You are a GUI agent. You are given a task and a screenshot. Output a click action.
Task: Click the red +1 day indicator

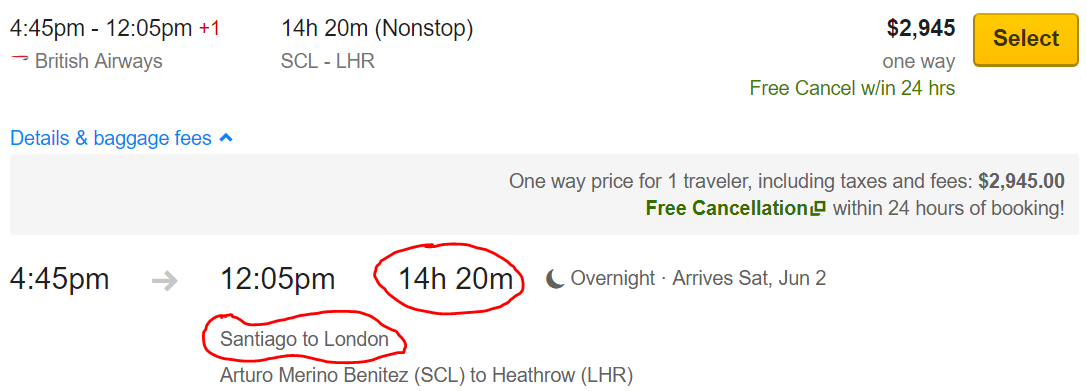coord(209,29)
